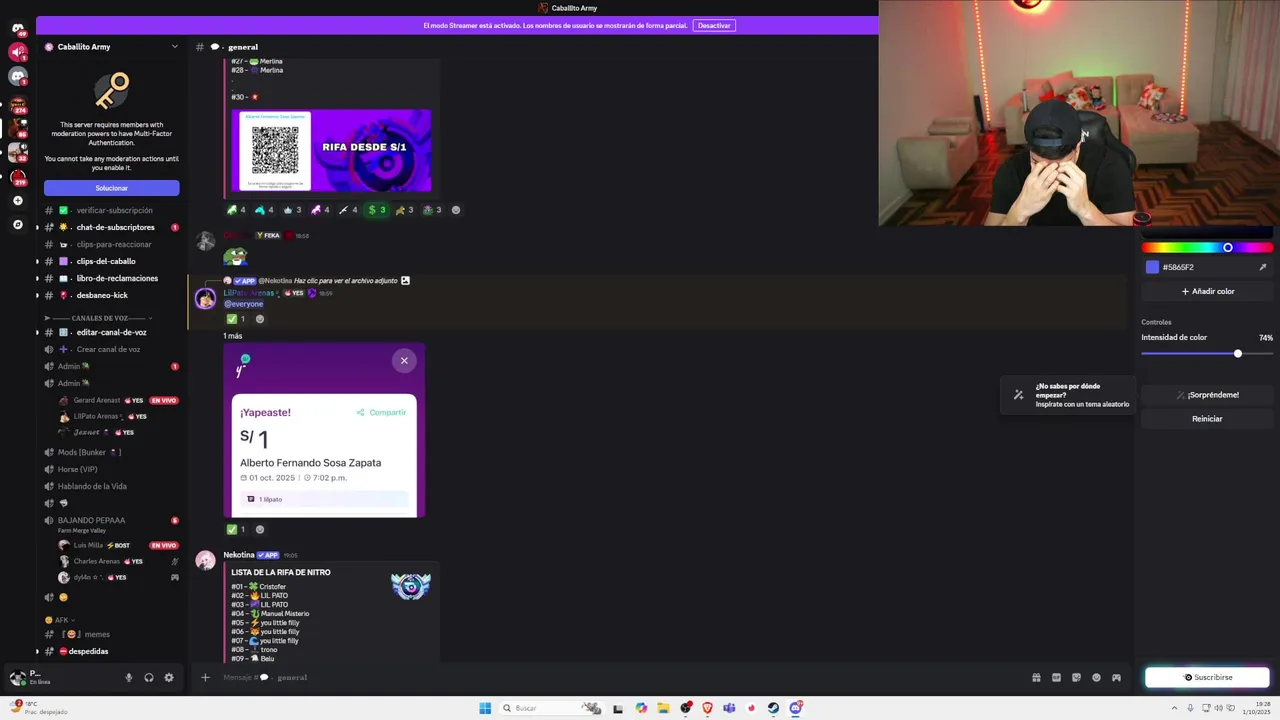Click the Reiniciar button
This screenshot has height=720, width=1280.
tap(1207, 419)
